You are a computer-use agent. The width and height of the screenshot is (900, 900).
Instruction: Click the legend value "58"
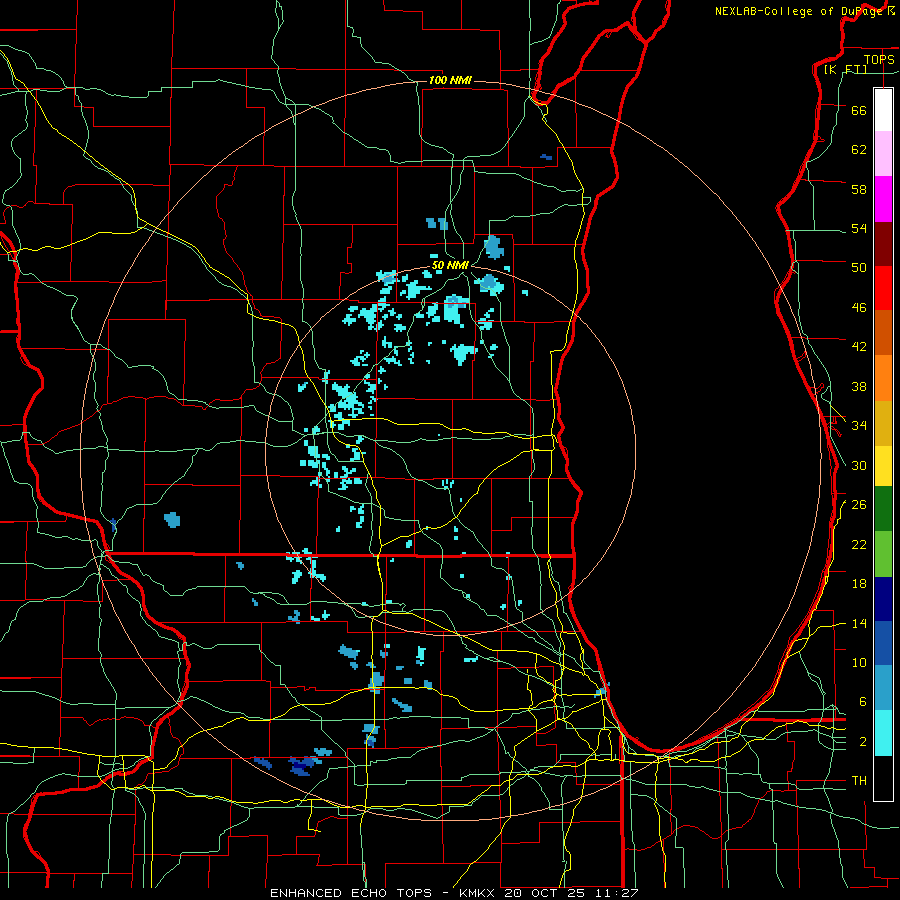click(x=859, y=189)
